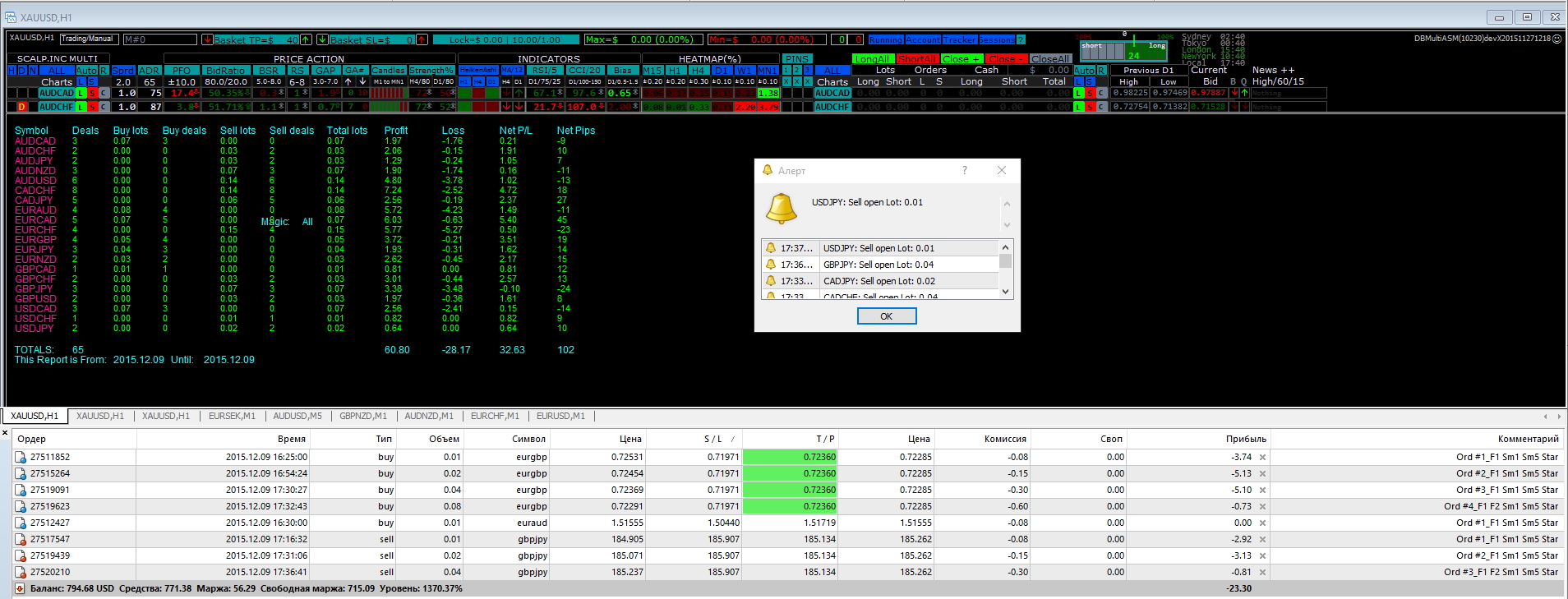
Task: Click the down arrow under GA# column
Action: (x=362, y=81)
